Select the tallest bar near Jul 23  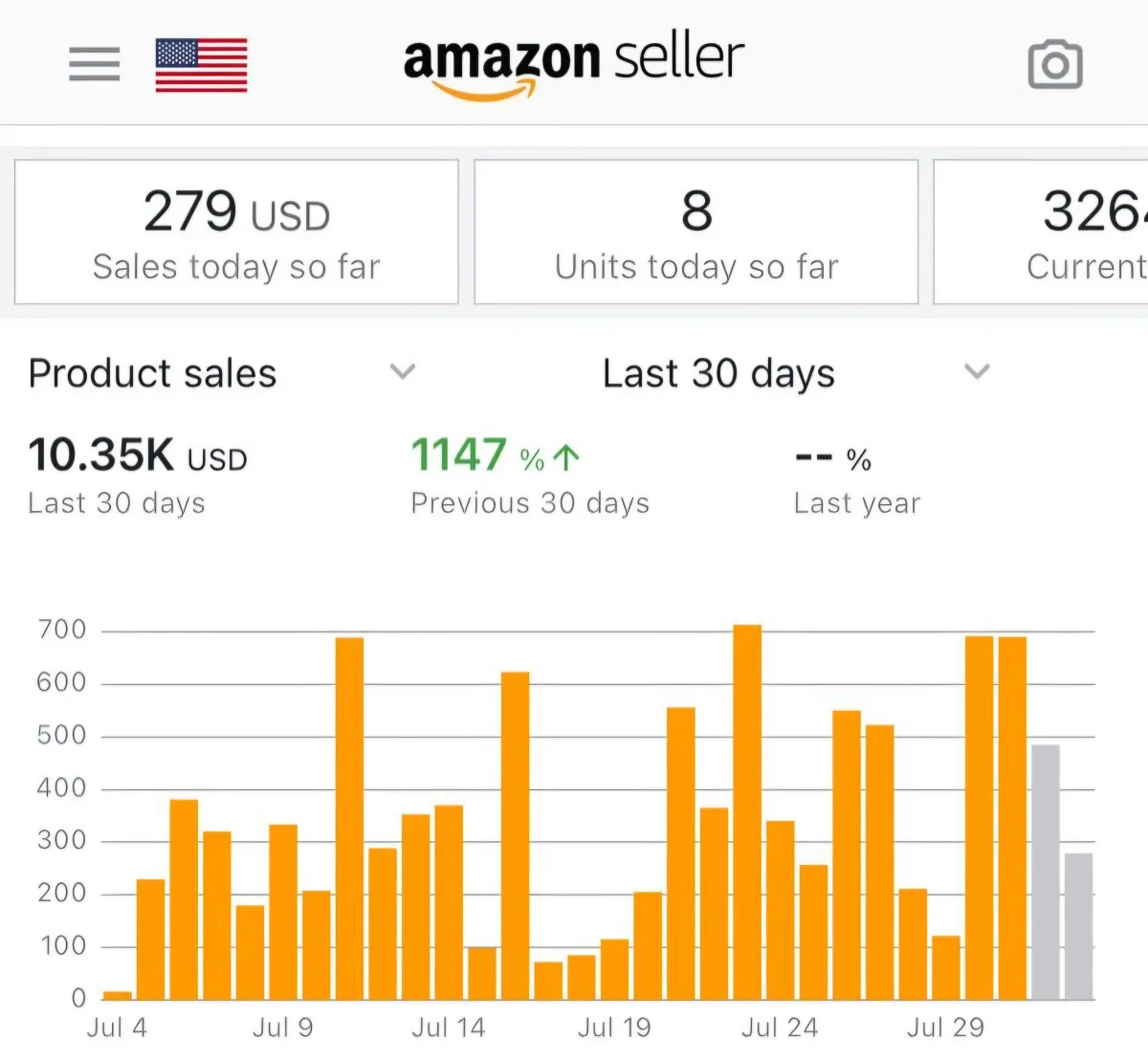[x=747, y=811]
